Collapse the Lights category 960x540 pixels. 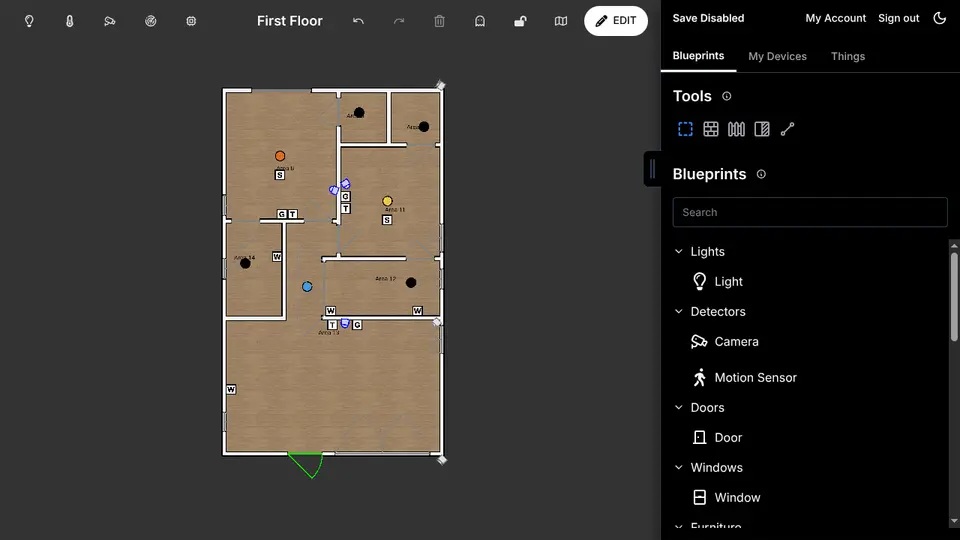(x=679, y=252)
